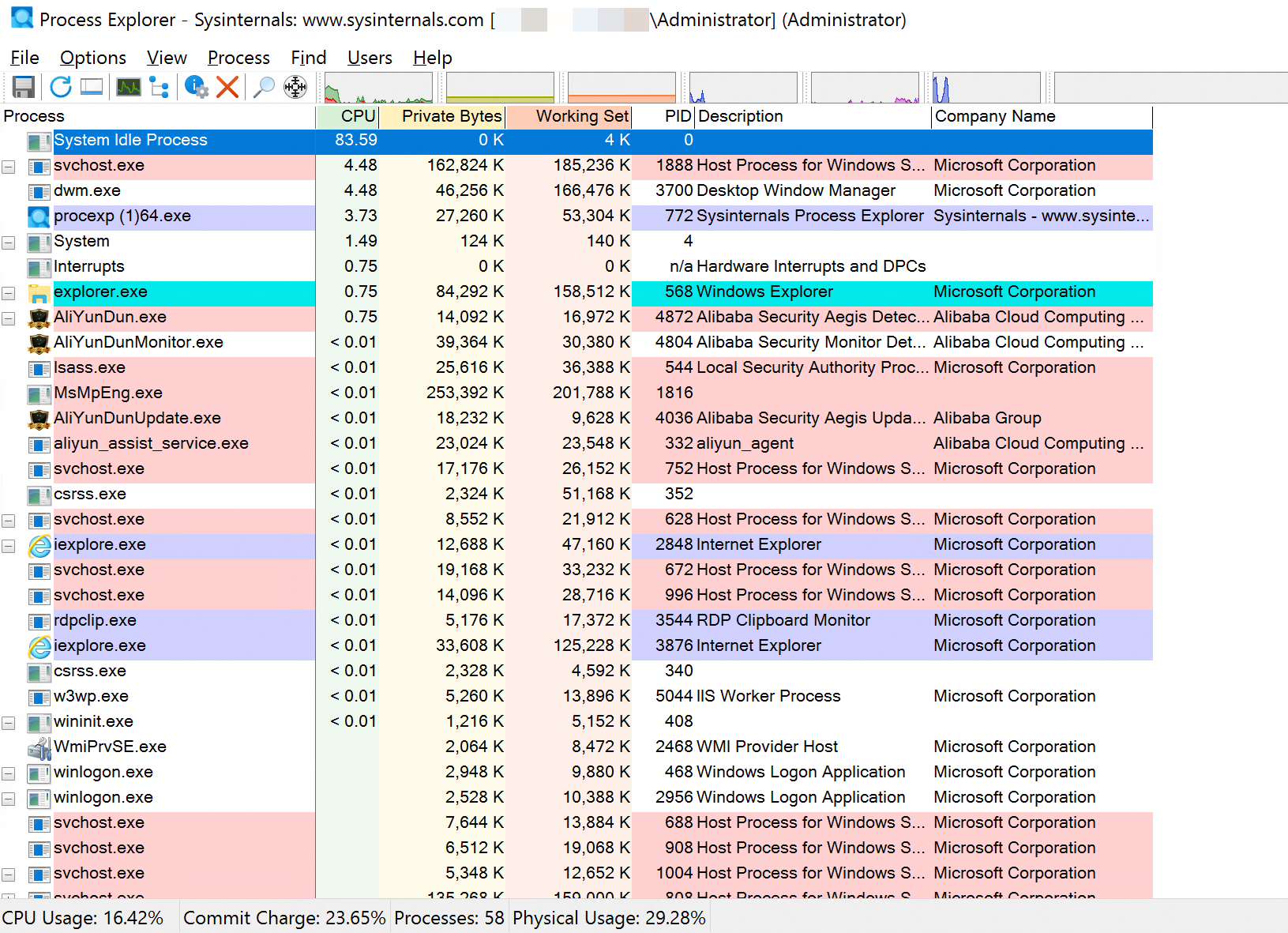This screenshot has width=1288, height=933.
Task: Select the dwm.exe process row
Action: coord(87,190)
